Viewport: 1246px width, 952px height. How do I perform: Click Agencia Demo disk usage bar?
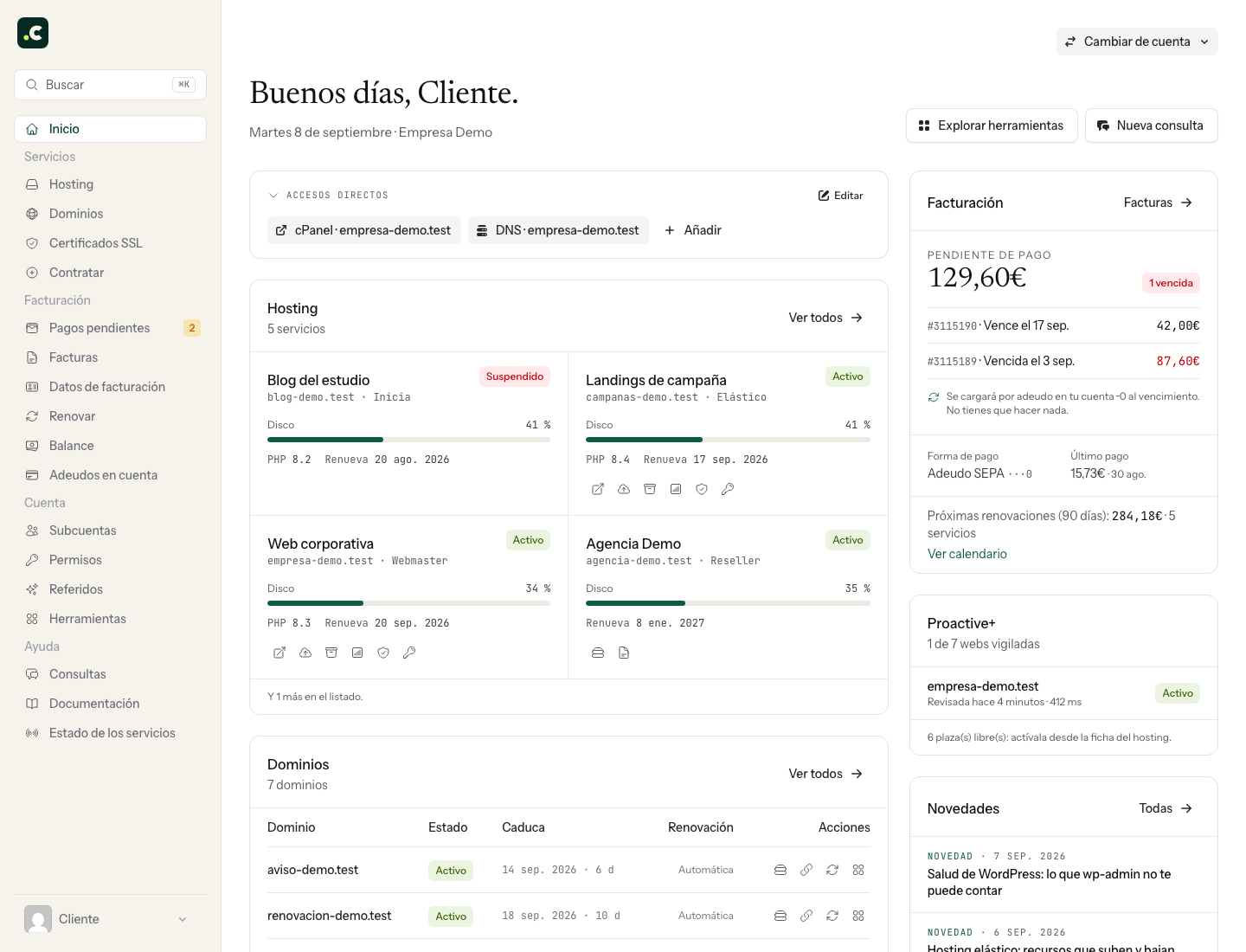[x=728, y=603]
